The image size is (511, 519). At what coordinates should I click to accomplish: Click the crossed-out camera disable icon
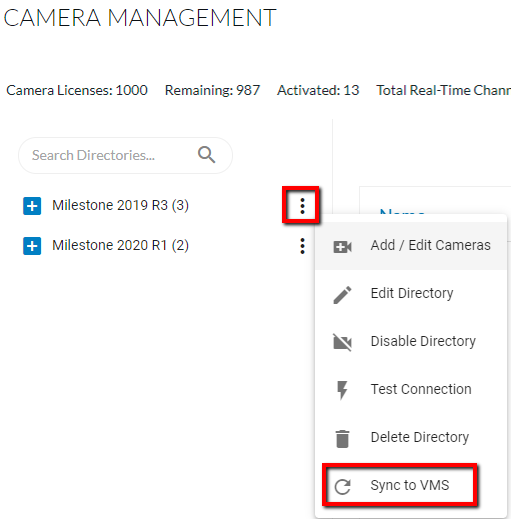point(342,342)
